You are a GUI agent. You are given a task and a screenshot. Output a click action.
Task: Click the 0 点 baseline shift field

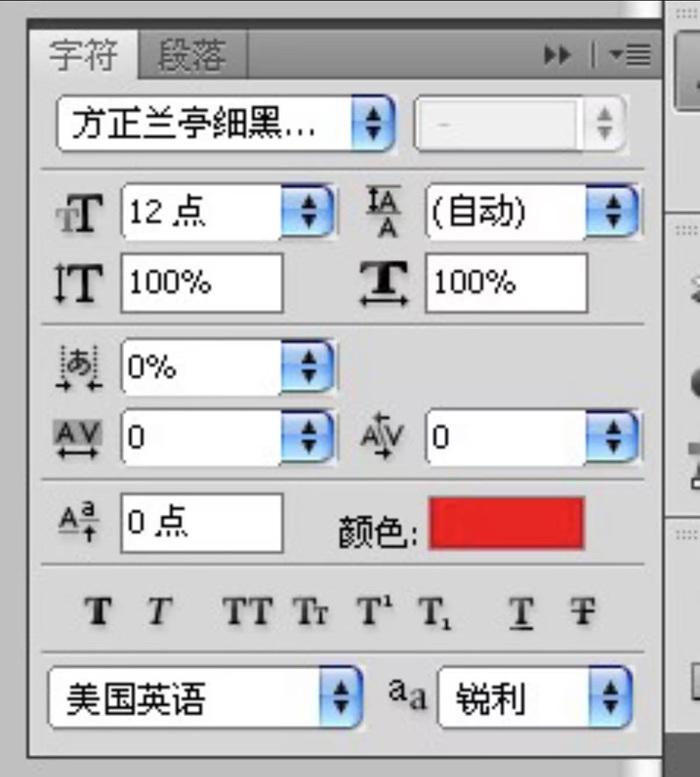[x=202, y=523]
